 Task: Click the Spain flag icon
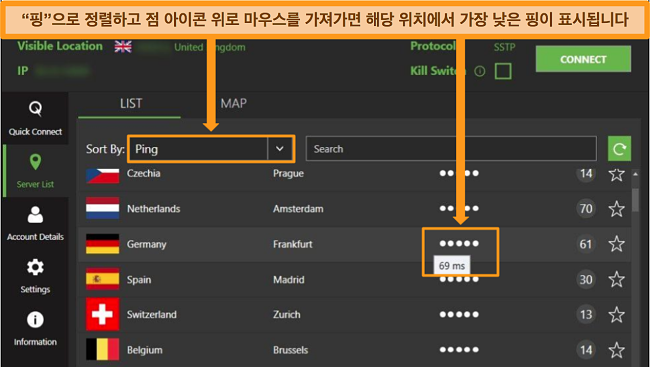[x=102, y=279]
